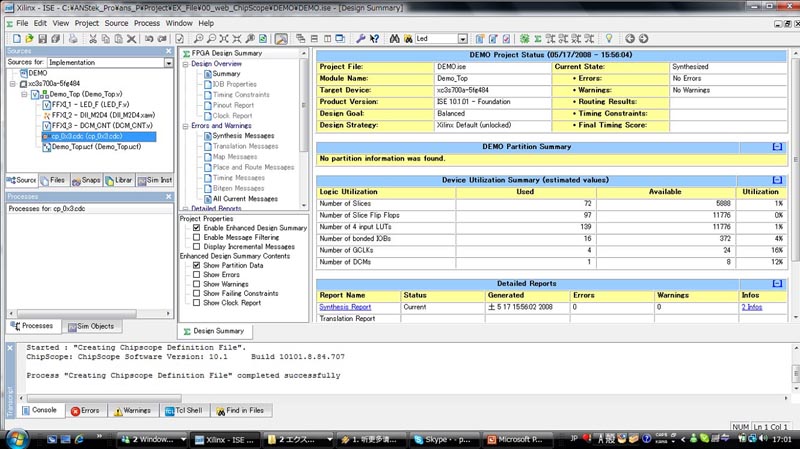This screenshot has height=449, width=800.
Task: Click the Zoom Out magnifier icon
Action: [211, 39]
